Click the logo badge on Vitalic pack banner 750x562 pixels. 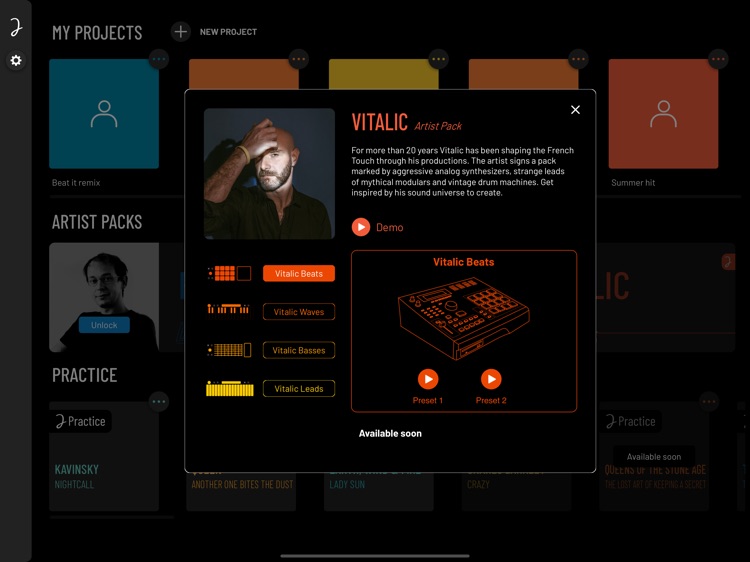pos(728,262)
